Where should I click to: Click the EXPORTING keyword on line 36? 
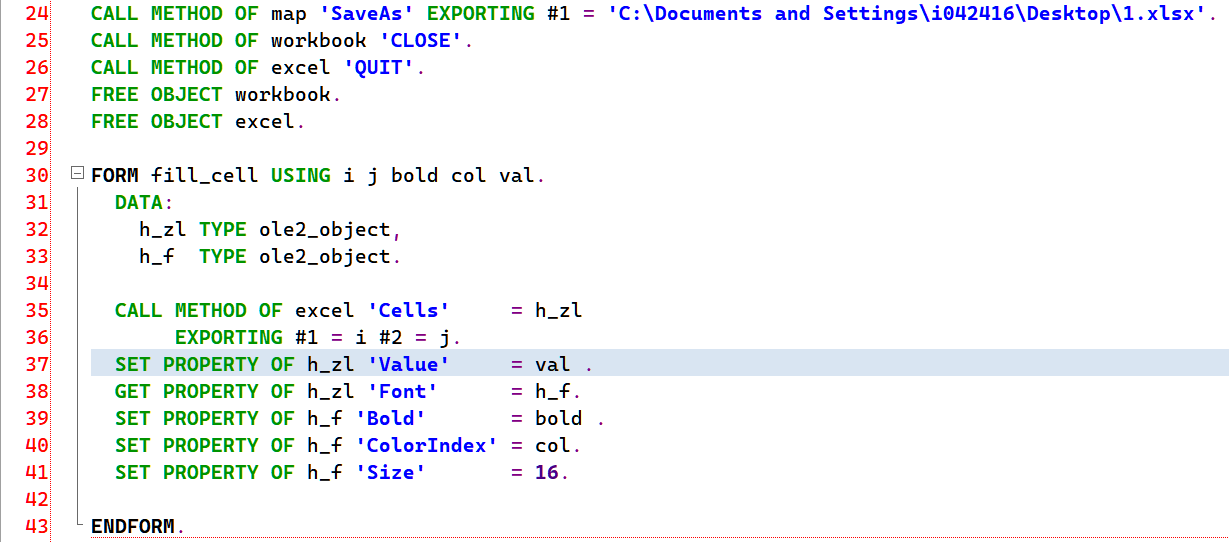tap(229, 338)
